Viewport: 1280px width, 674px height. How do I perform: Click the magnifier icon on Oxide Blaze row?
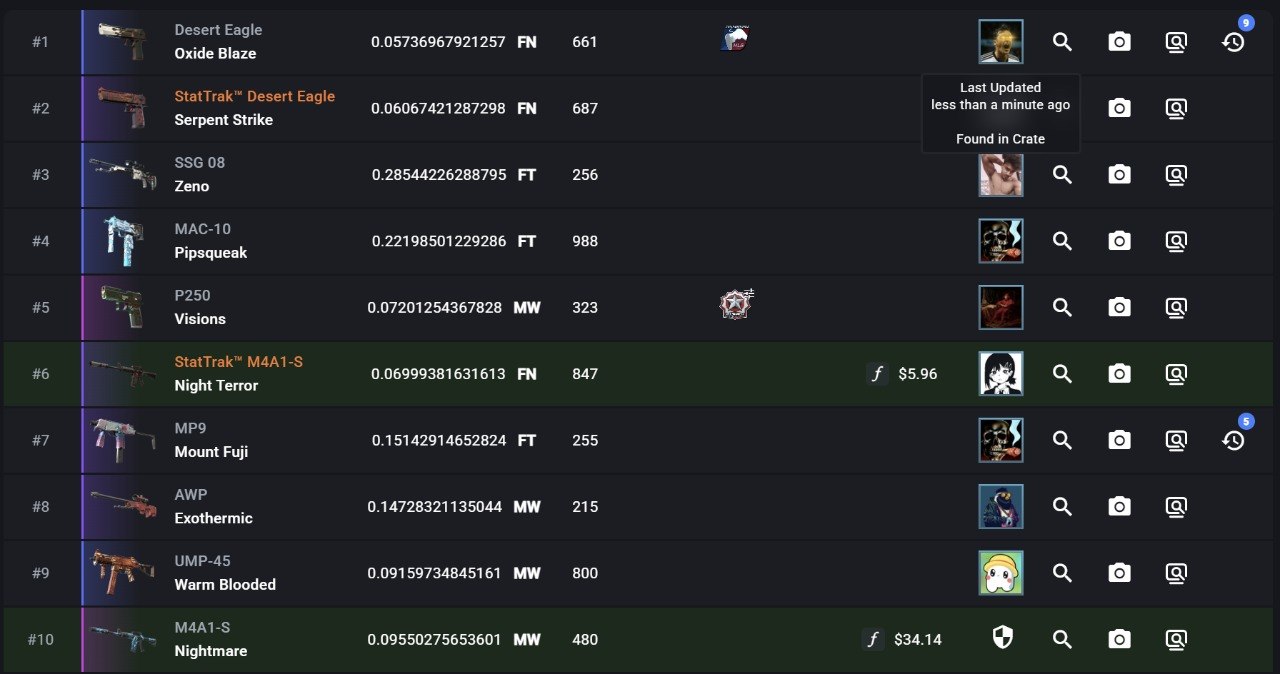click(x=1062, y=42)
